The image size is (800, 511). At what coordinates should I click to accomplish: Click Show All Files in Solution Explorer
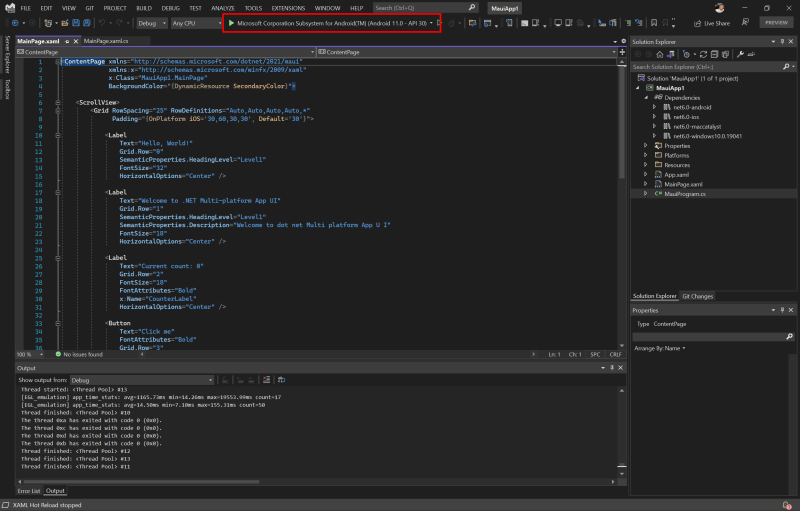click(725, 54)
